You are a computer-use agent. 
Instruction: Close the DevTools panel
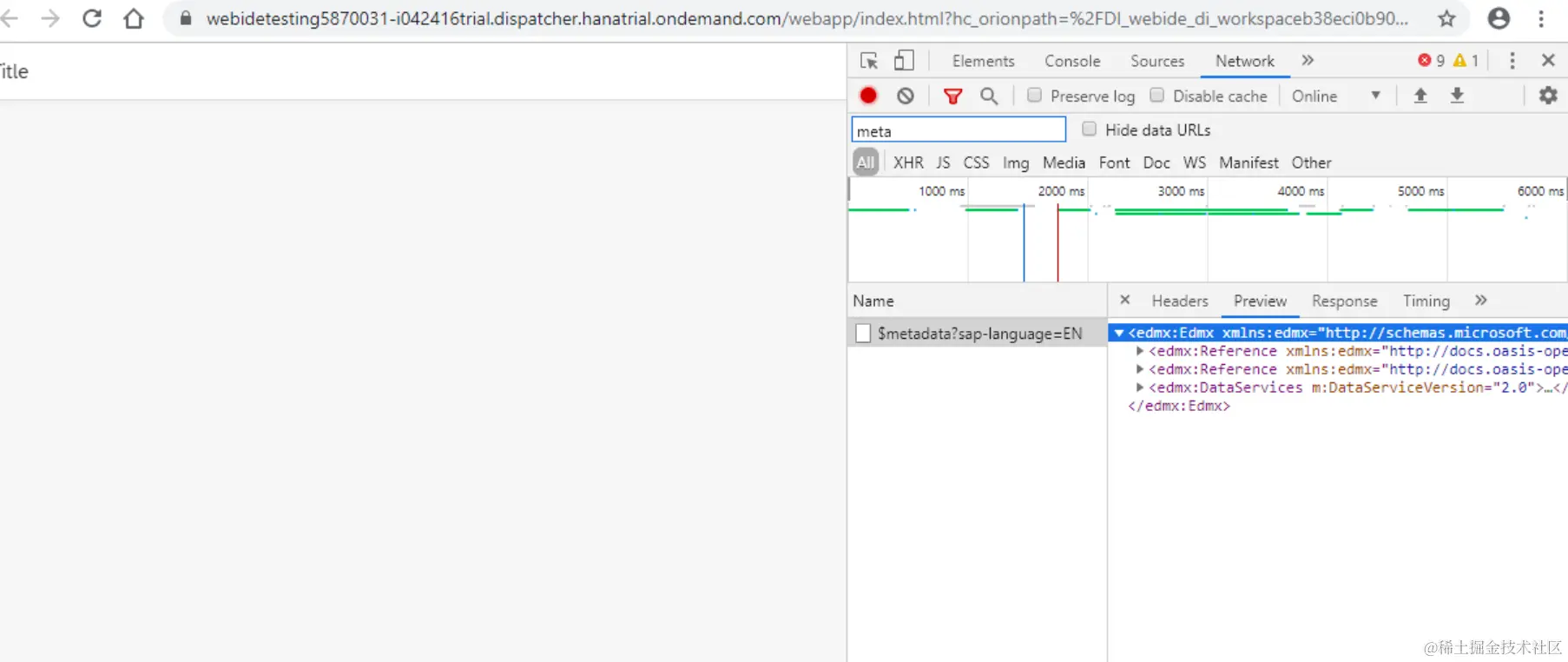click(1548, 60)
